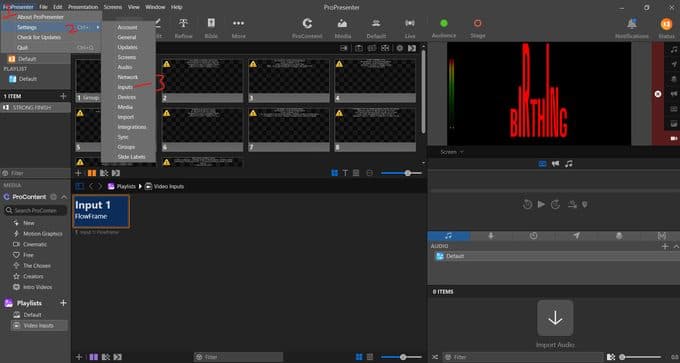Select the STRONG FINISH presentation item
Screen dimensions: 680x363
[x=35, y=107]
